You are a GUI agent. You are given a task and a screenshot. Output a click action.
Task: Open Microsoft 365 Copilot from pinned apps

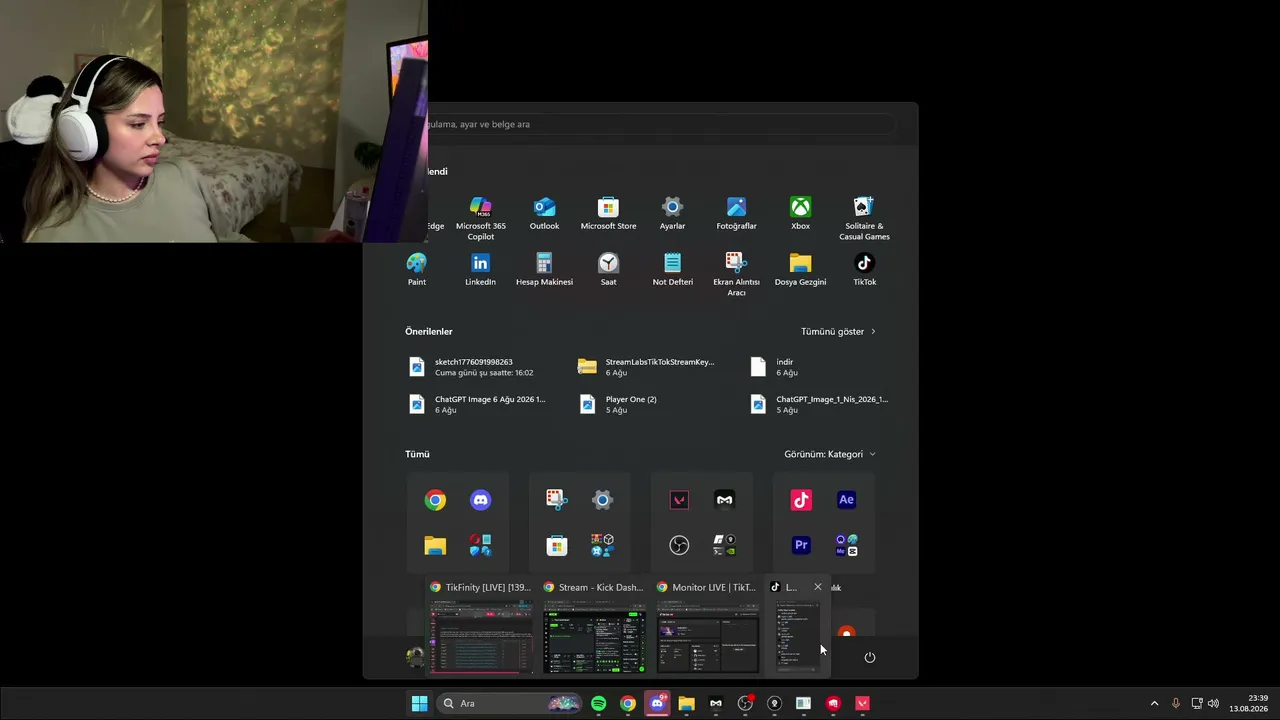pyautogui.click(x=480, y=218)
